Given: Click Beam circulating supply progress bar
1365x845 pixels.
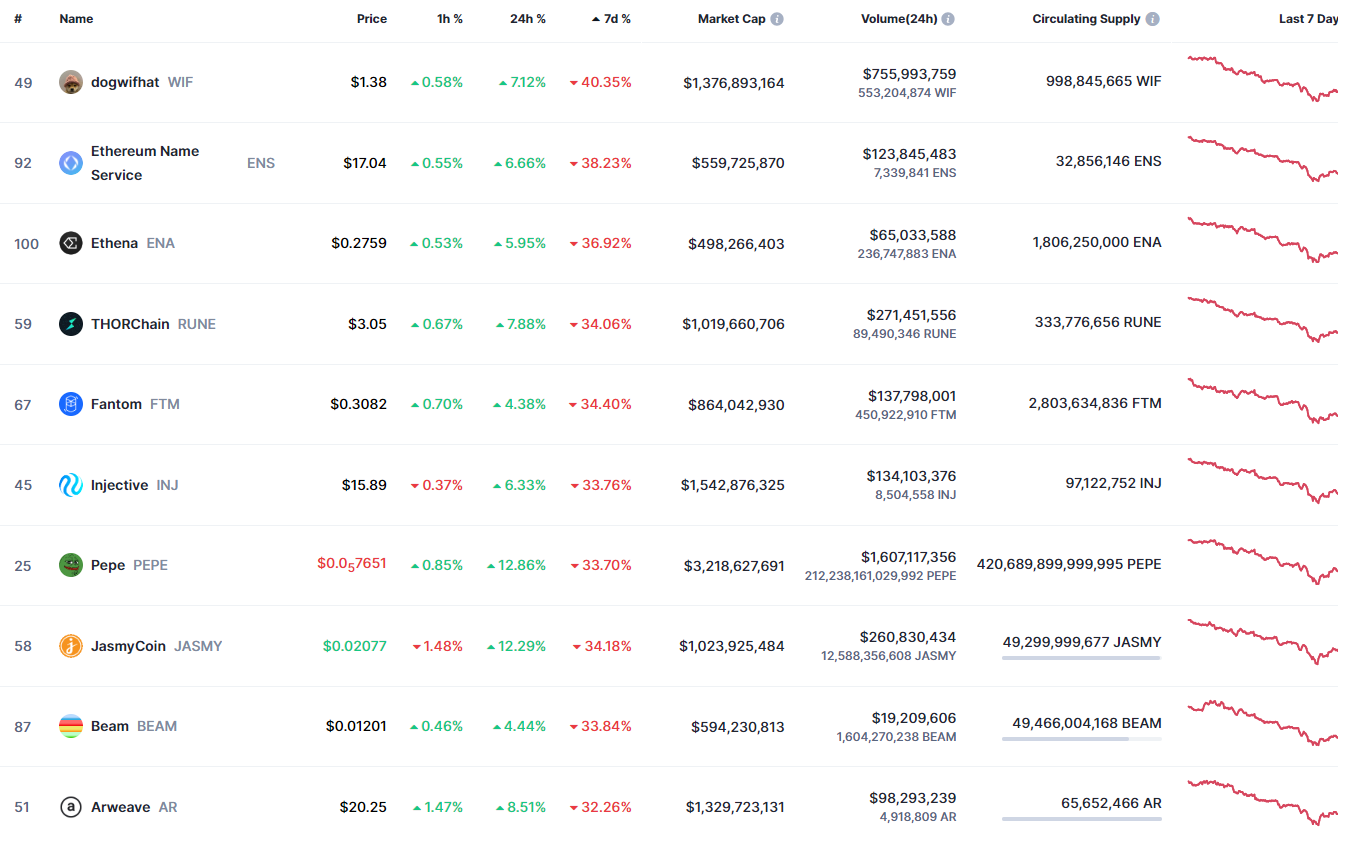Looking at the screenshot, I should (1082, 739).
